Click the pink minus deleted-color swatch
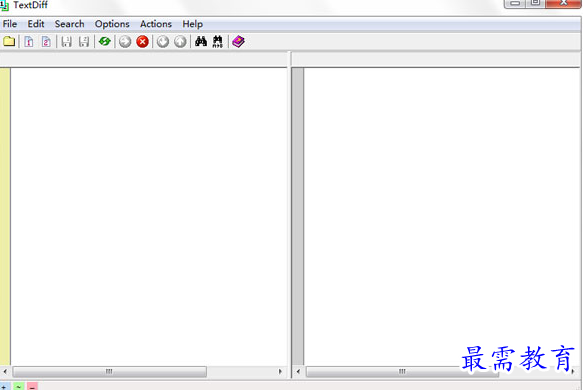The image size is (583, 390). coord(32,386)
